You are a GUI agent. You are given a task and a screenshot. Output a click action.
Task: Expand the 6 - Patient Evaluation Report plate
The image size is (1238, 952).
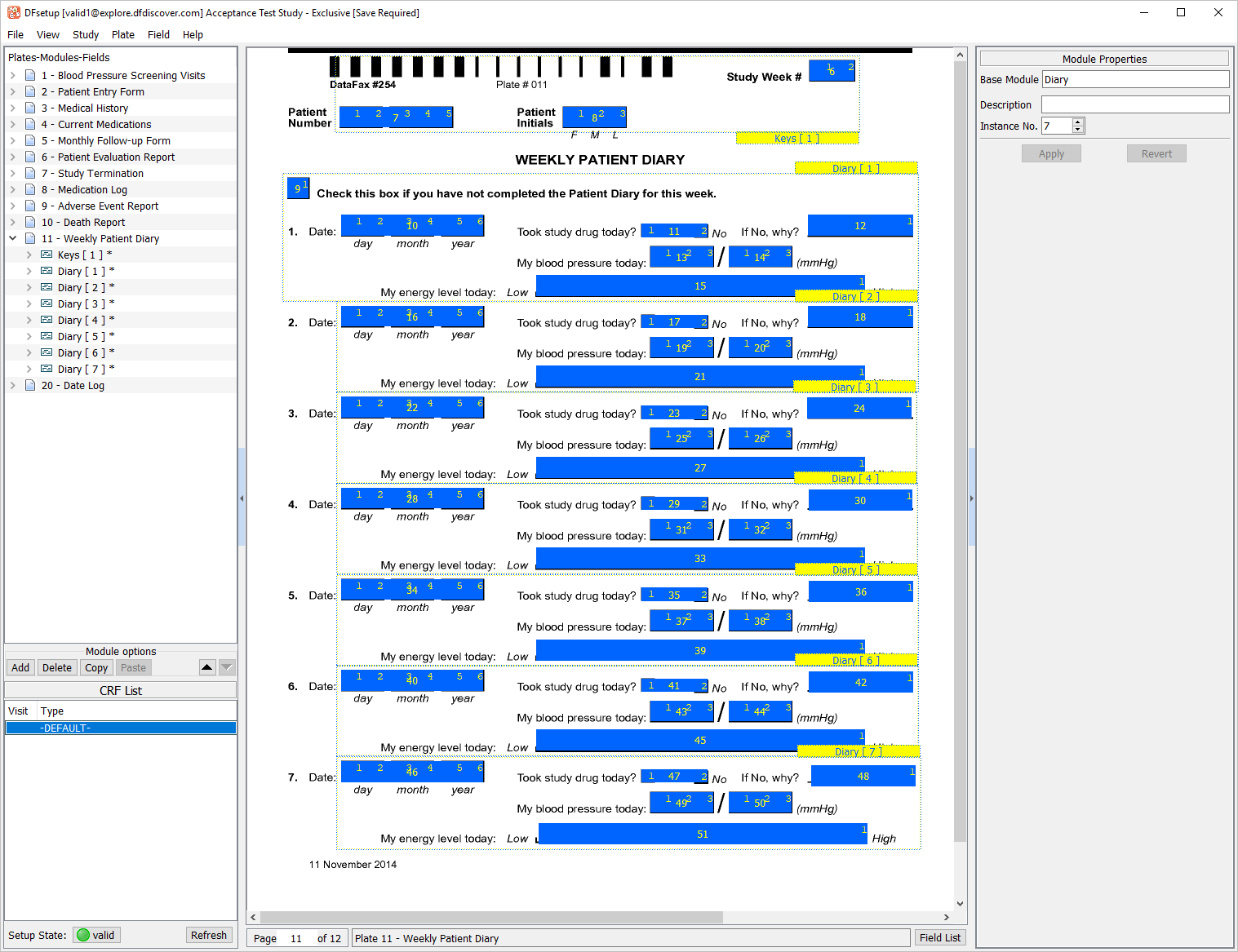pyautogui.click(x=13, y=157)
